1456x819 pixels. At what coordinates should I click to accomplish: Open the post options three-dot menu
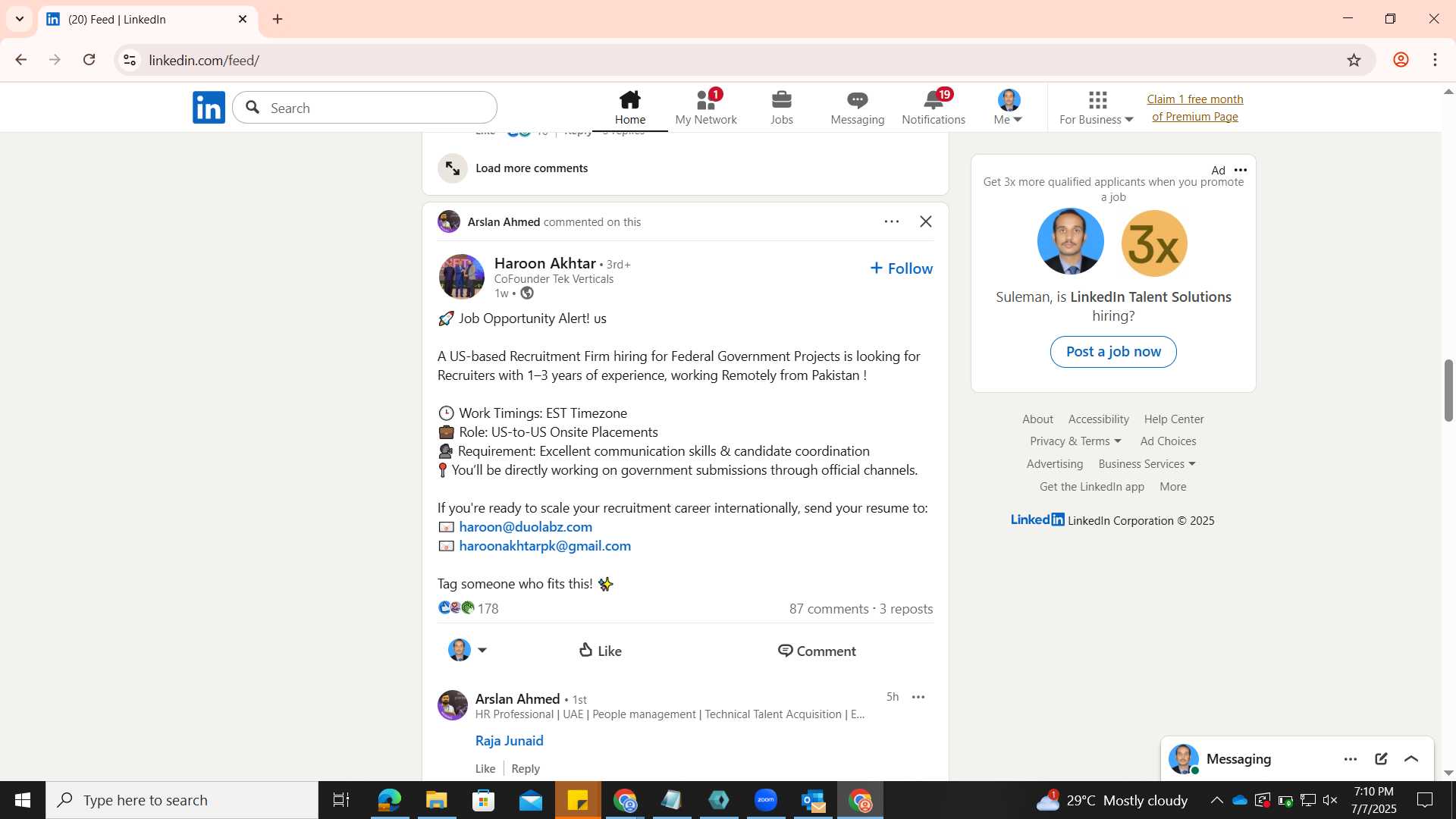(x=892, y=221)
